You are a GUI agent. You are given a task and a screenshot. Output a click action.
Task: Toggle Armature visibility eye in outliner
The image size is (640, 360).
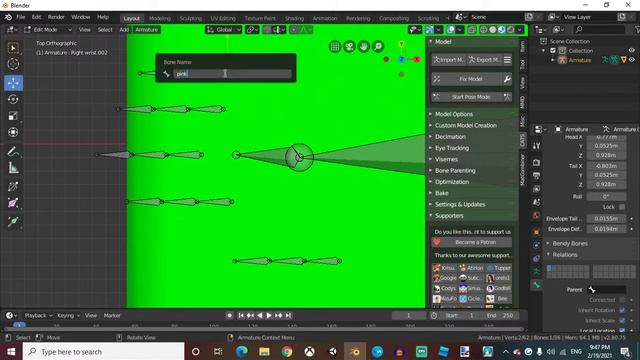pos(632,60)
